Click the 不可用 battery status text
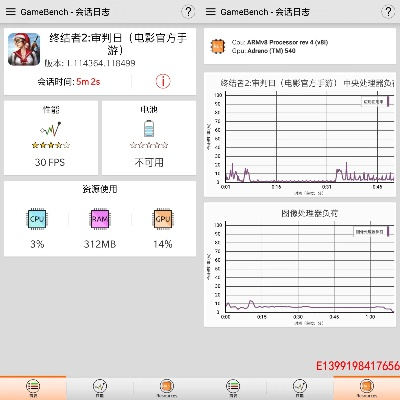 (x=149, y=162)
